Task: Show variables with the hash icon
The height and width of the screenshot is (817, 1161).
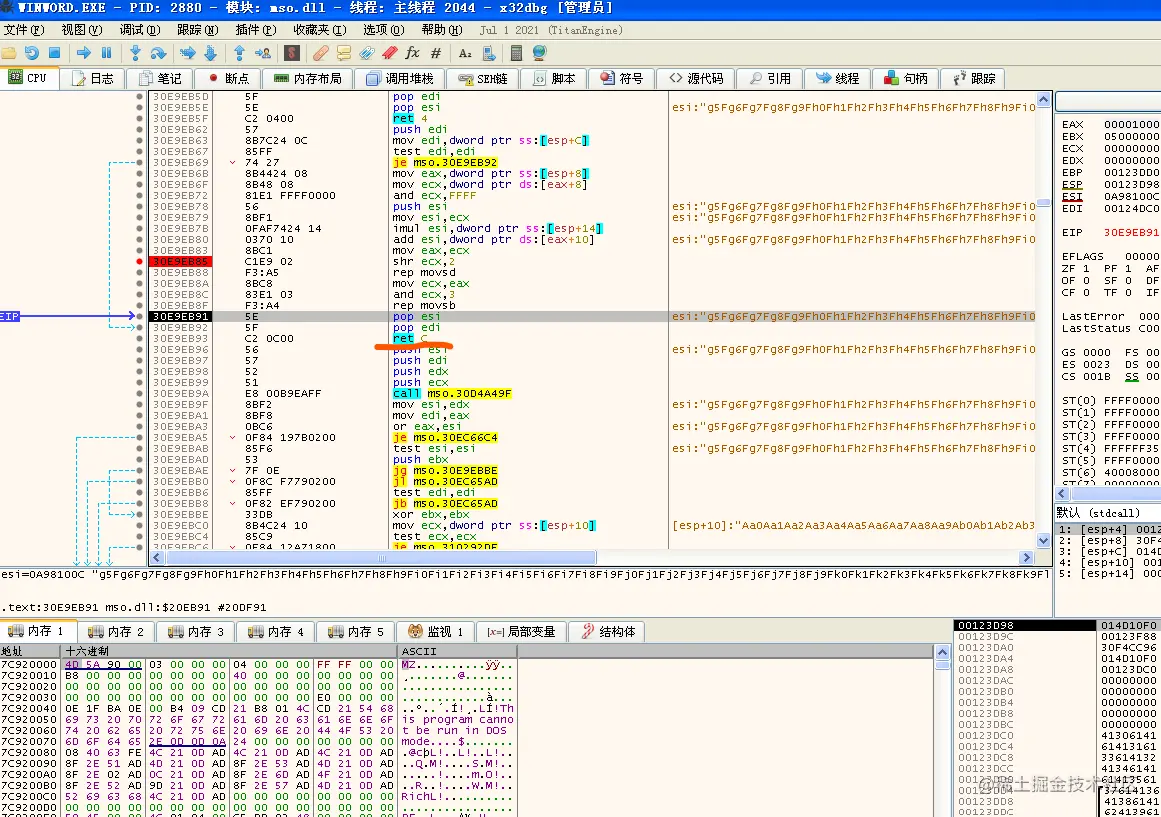Action: [x=435, y=53]
